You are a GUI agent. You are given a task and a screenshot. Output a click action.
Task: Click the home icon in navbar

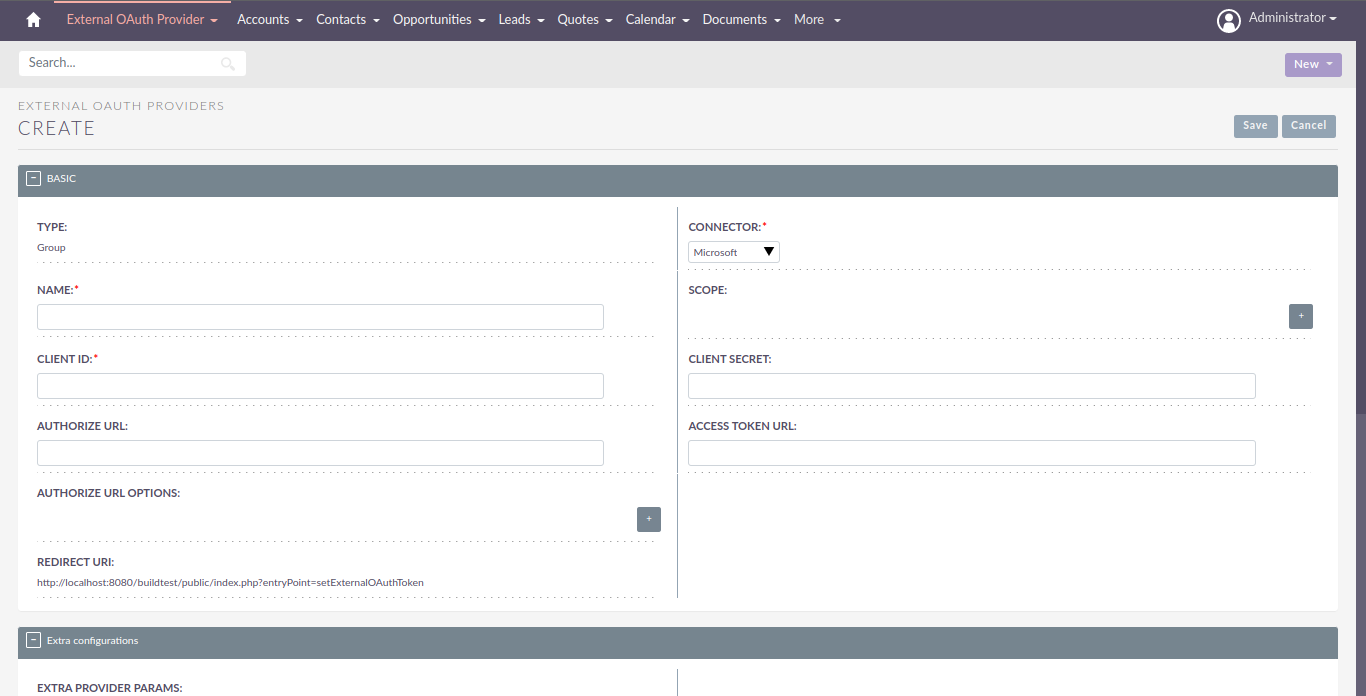[33, 20]
